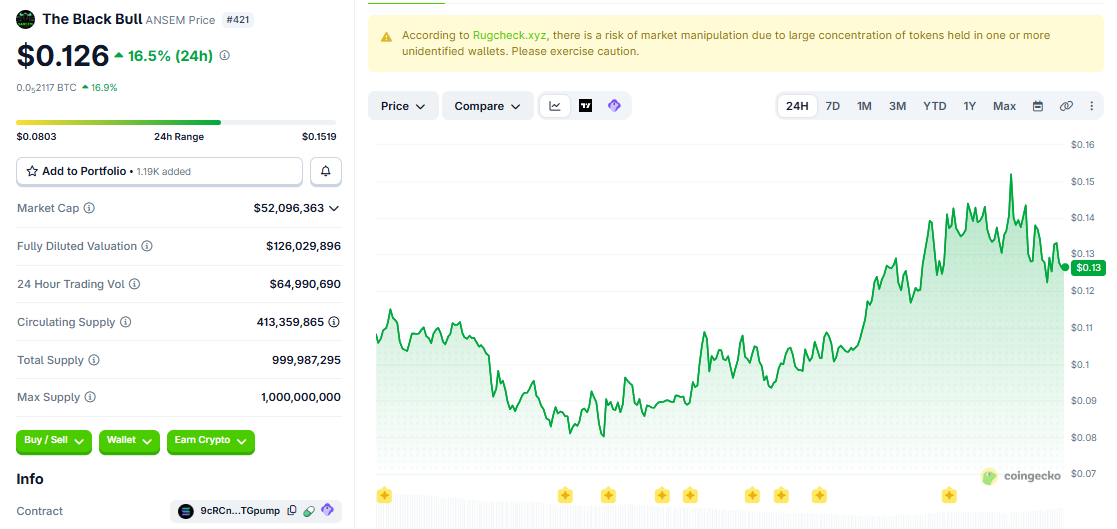This screenshot has height=529, width=1117.
Task: Select the 24H time range
Action: click(797, 106)
